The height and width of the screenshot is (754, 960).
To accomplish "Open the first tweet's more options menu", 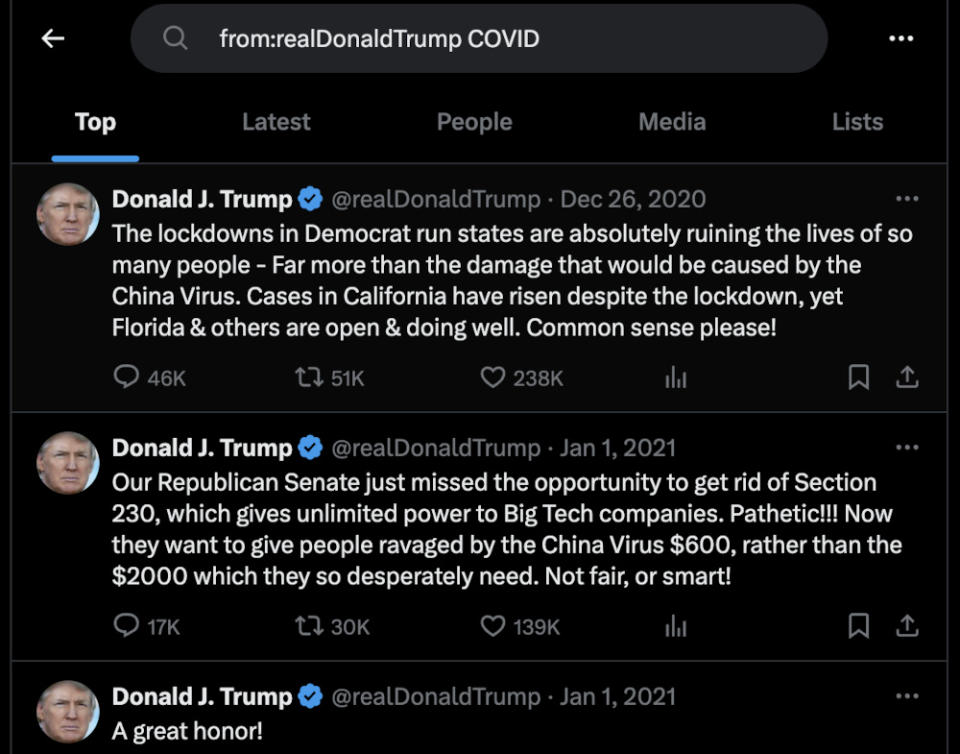I will click(x=908, y=196).
